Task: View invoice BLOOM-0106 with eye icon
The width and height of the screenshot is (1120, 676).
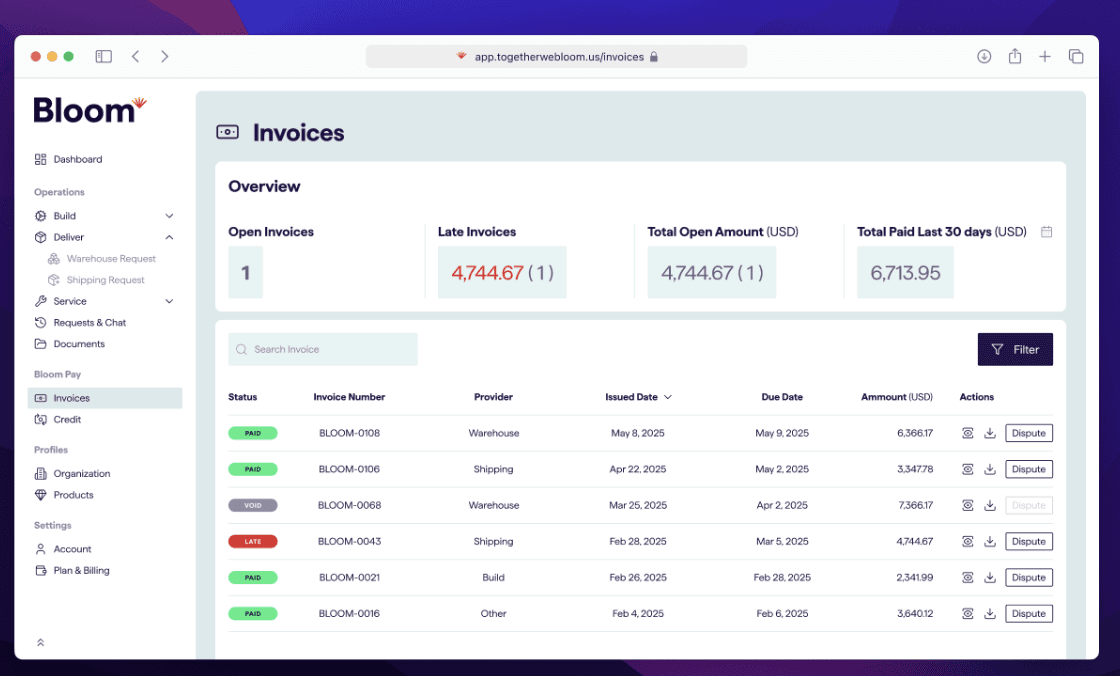Action: [967, 469]
